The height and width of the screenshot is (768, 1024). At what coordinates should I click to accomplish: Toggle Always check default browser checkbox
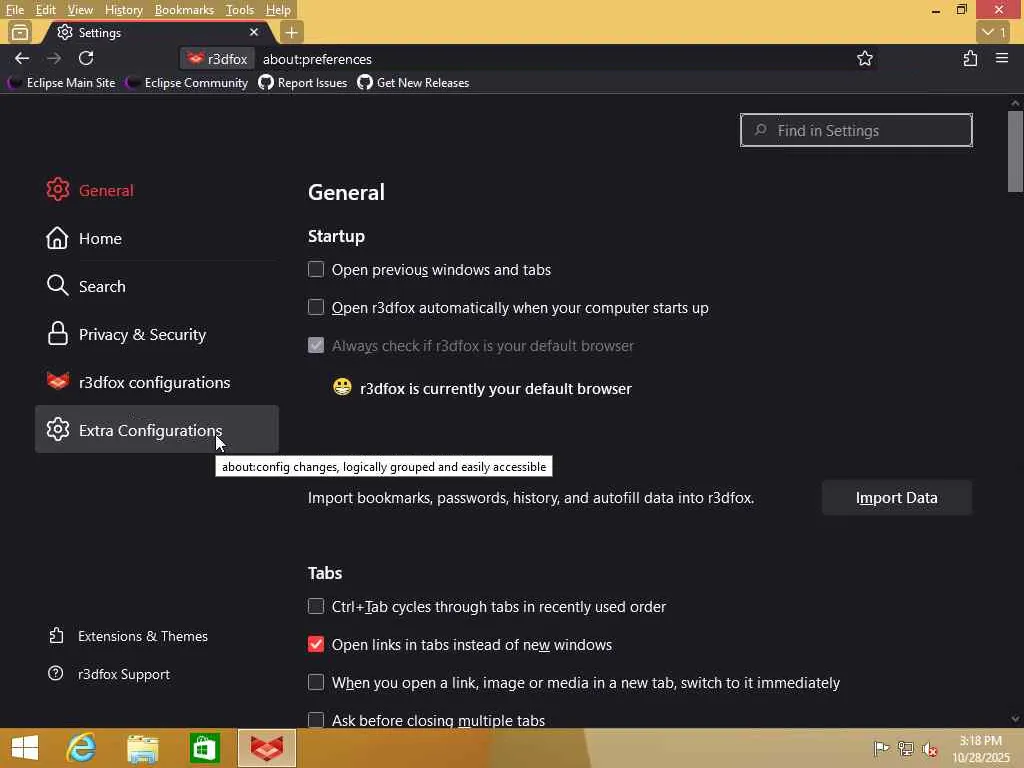315,345
